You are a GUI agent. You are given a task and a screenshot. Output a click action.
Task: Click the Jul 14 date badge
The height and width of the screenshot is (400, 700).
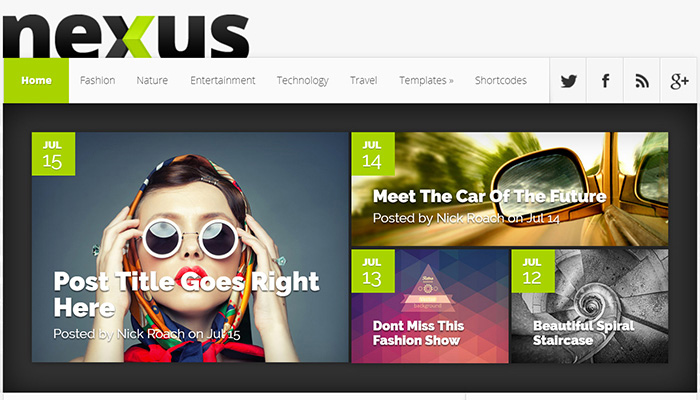373,154
